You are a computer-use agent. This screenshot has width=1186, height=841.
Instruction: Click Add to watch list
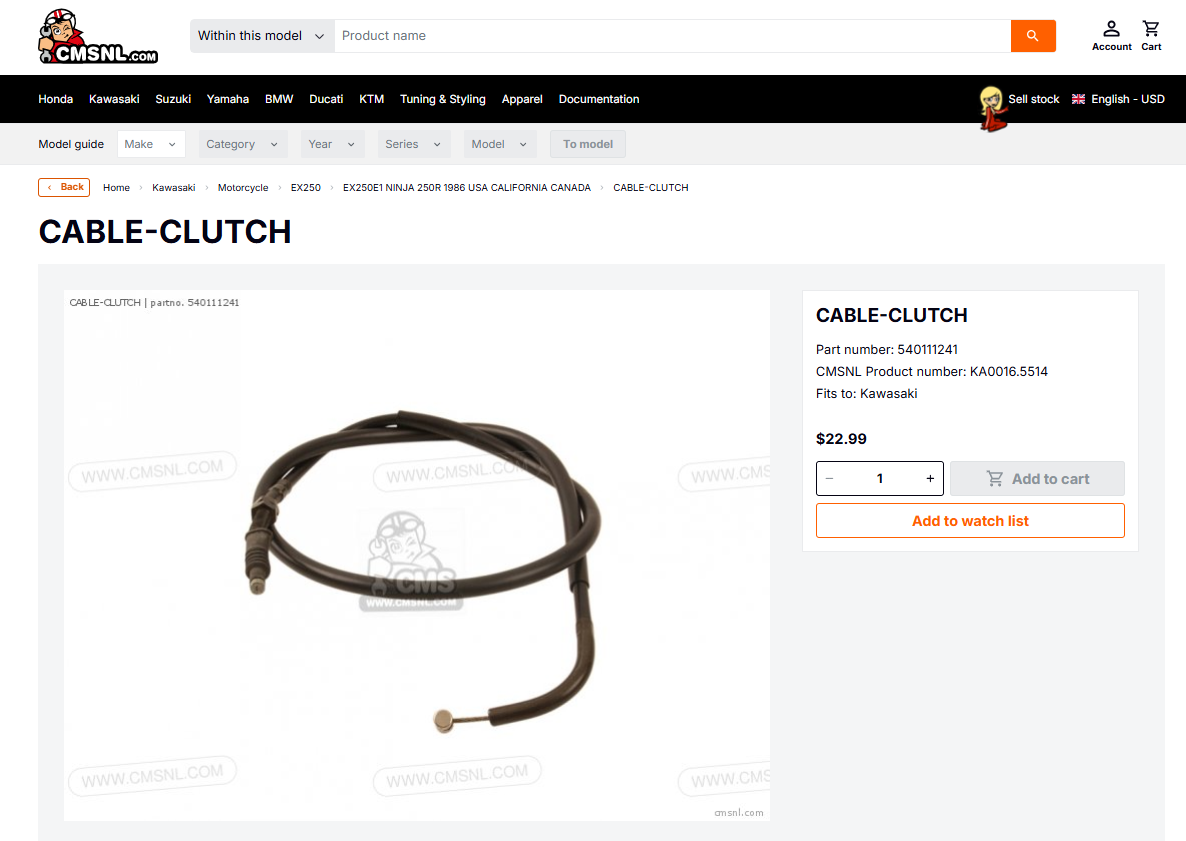(x=970, y=521)
